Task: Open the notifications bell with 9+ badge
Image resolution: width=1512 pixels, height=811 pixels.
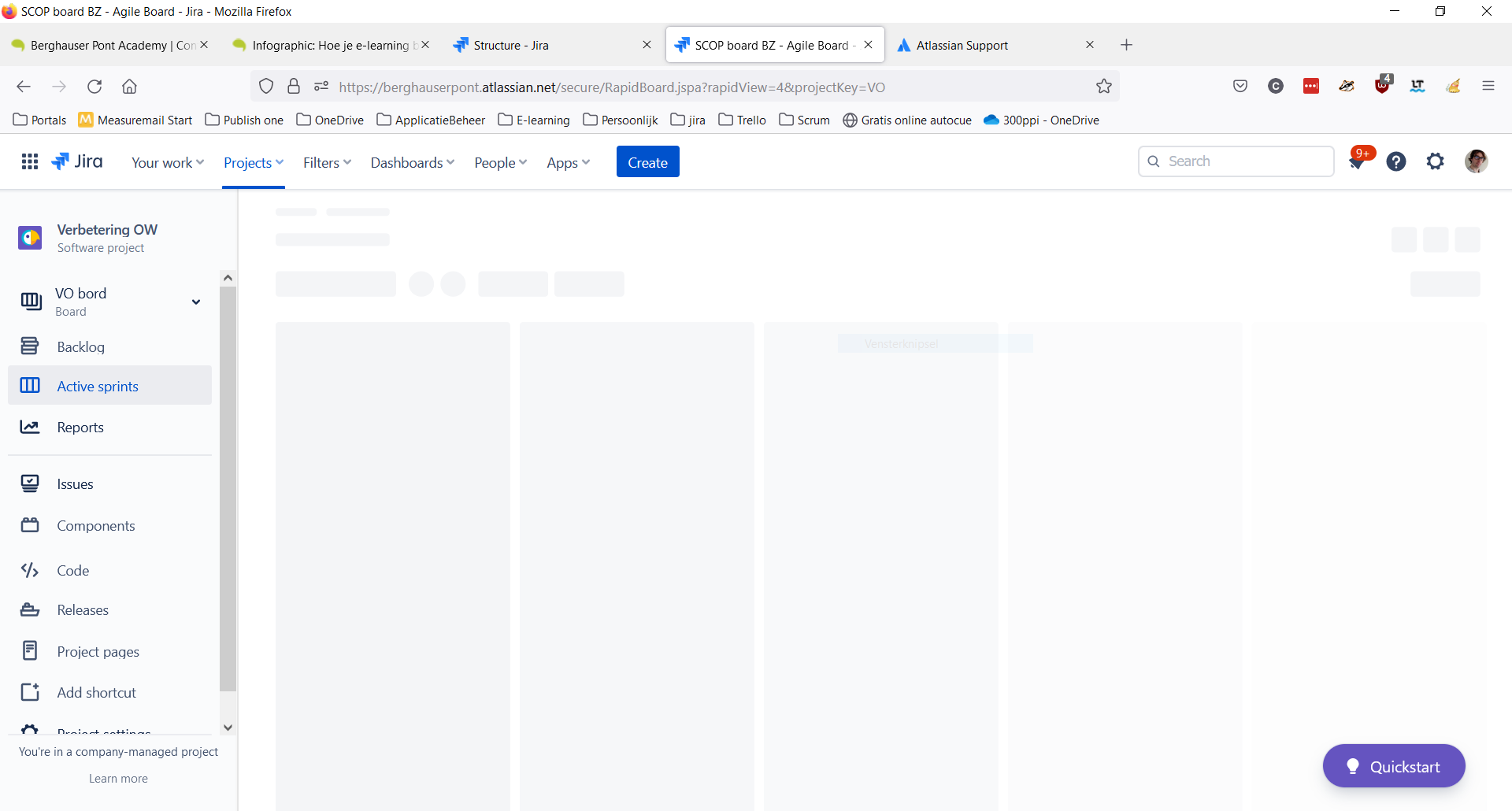Action: tap(1357, 161)
